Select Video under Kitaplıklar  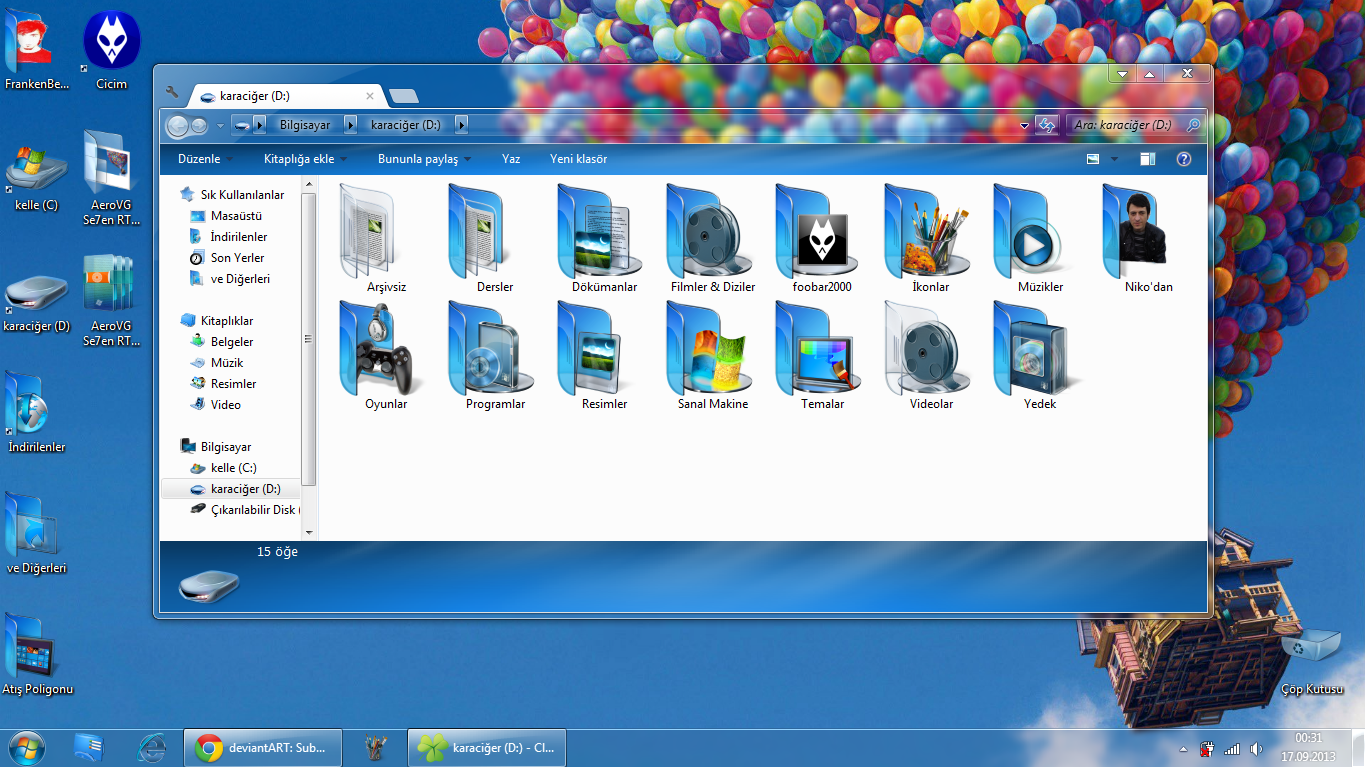225,405
